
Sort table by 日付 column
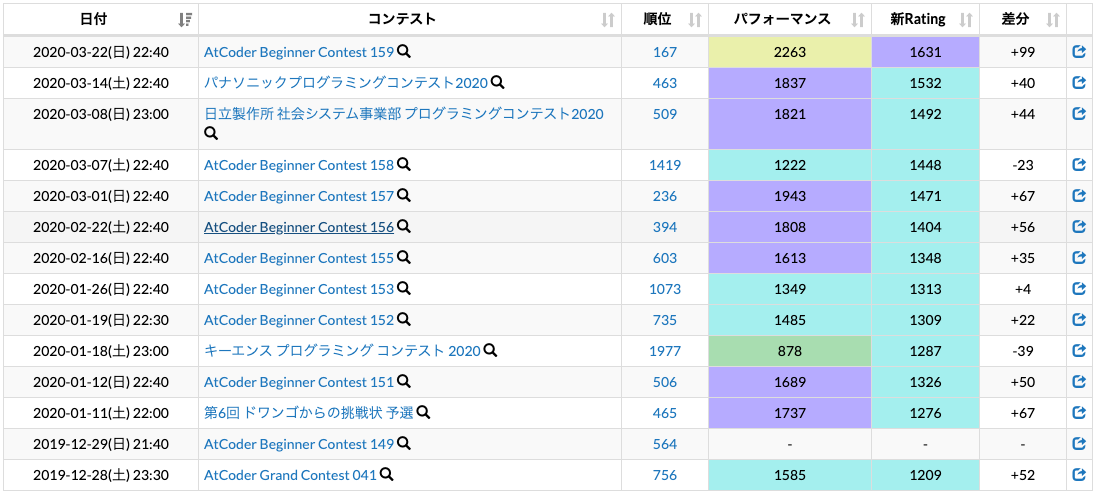(101, 20)
